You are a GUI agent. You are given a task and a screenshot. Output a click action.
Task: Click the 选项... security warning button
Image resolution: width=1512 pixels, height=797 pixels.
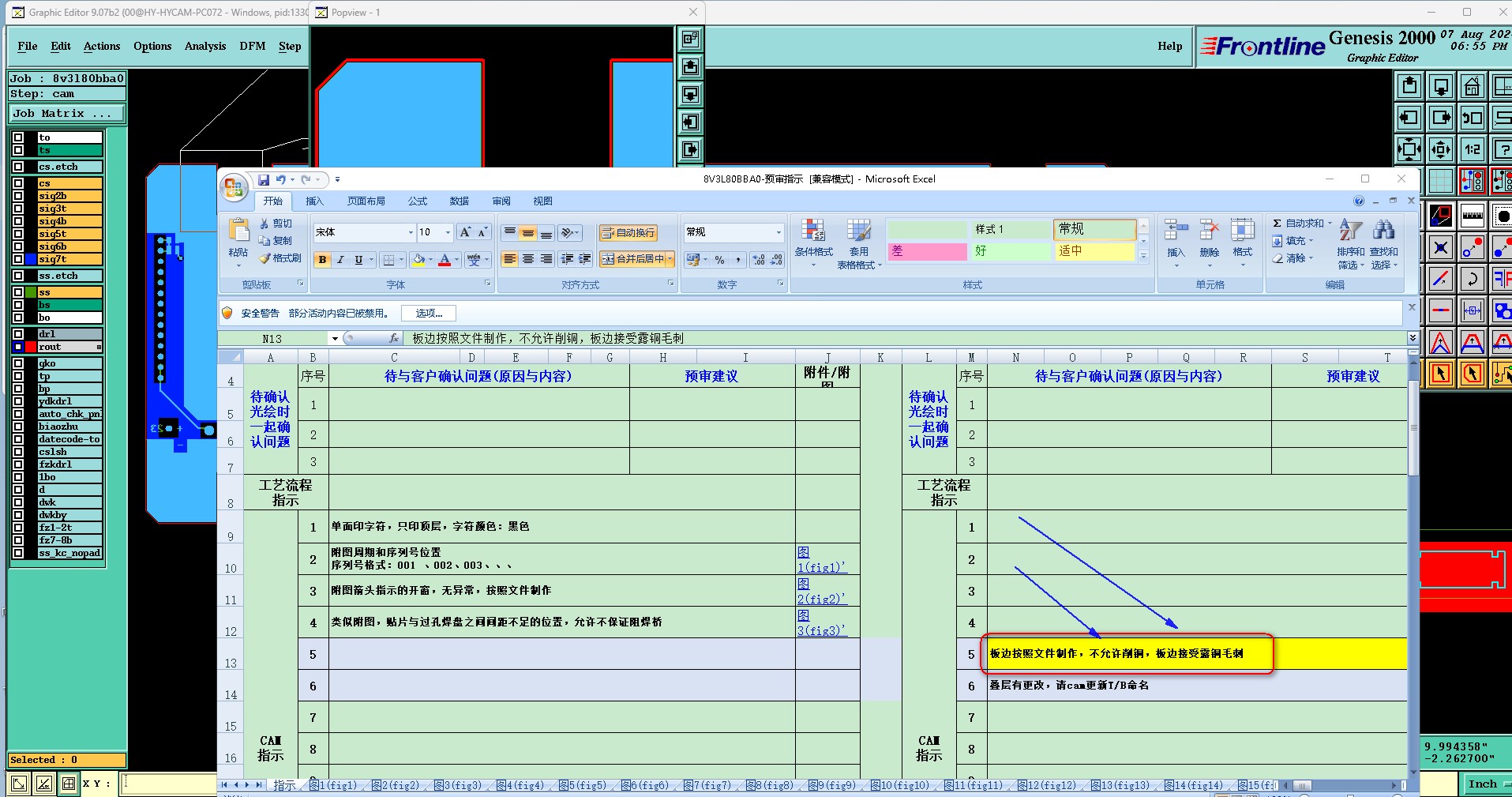pos(429,314)
